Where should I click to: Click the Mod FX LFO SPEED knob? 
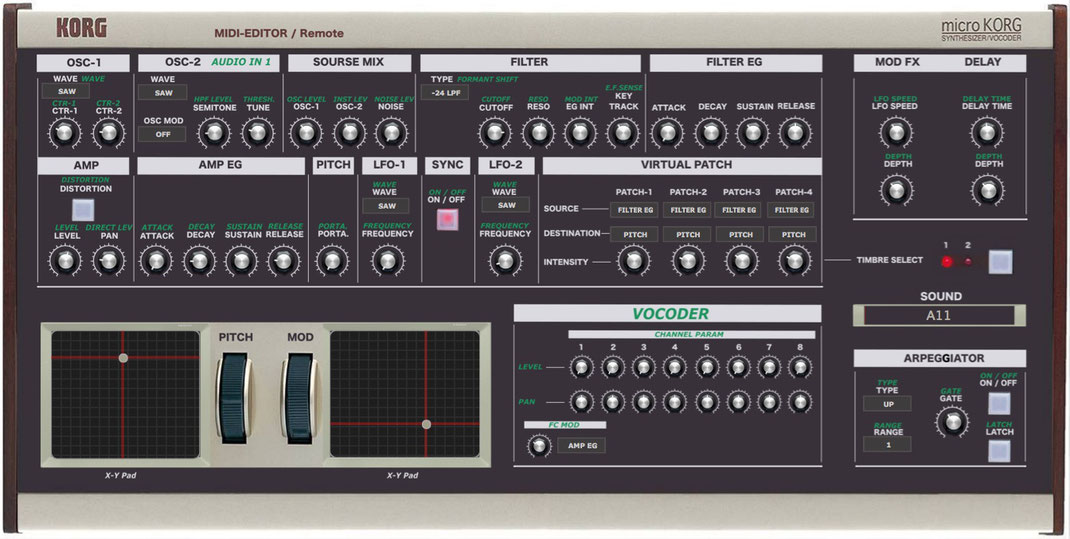896,133
